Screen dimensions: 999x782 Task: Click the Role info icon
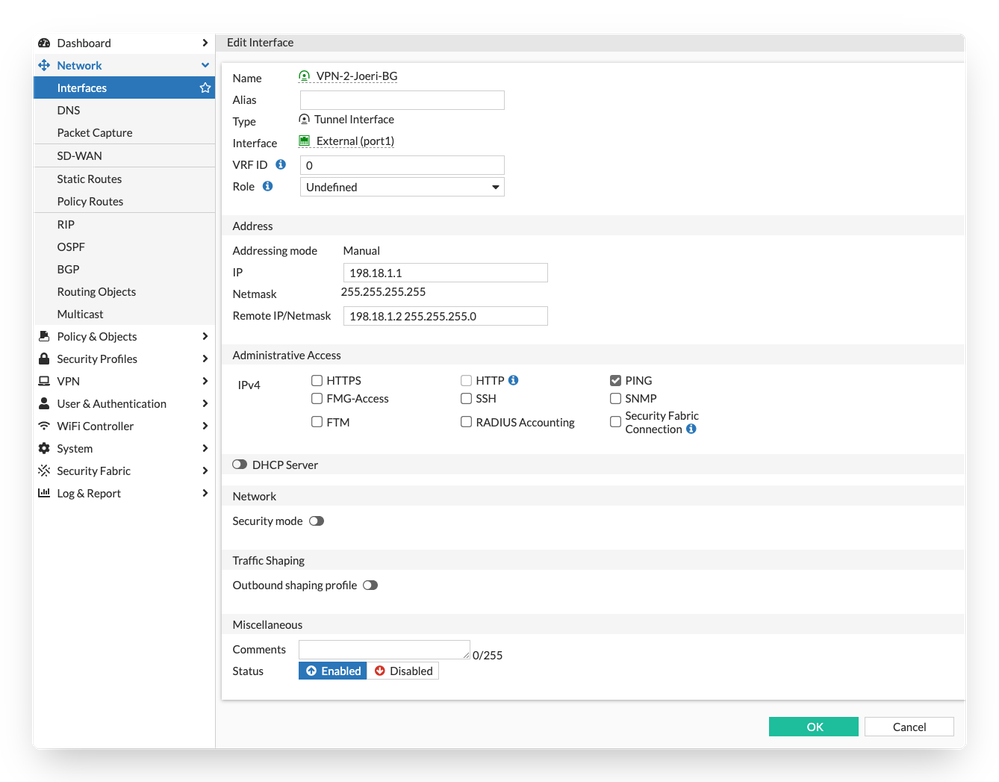(x=268, y=186)
